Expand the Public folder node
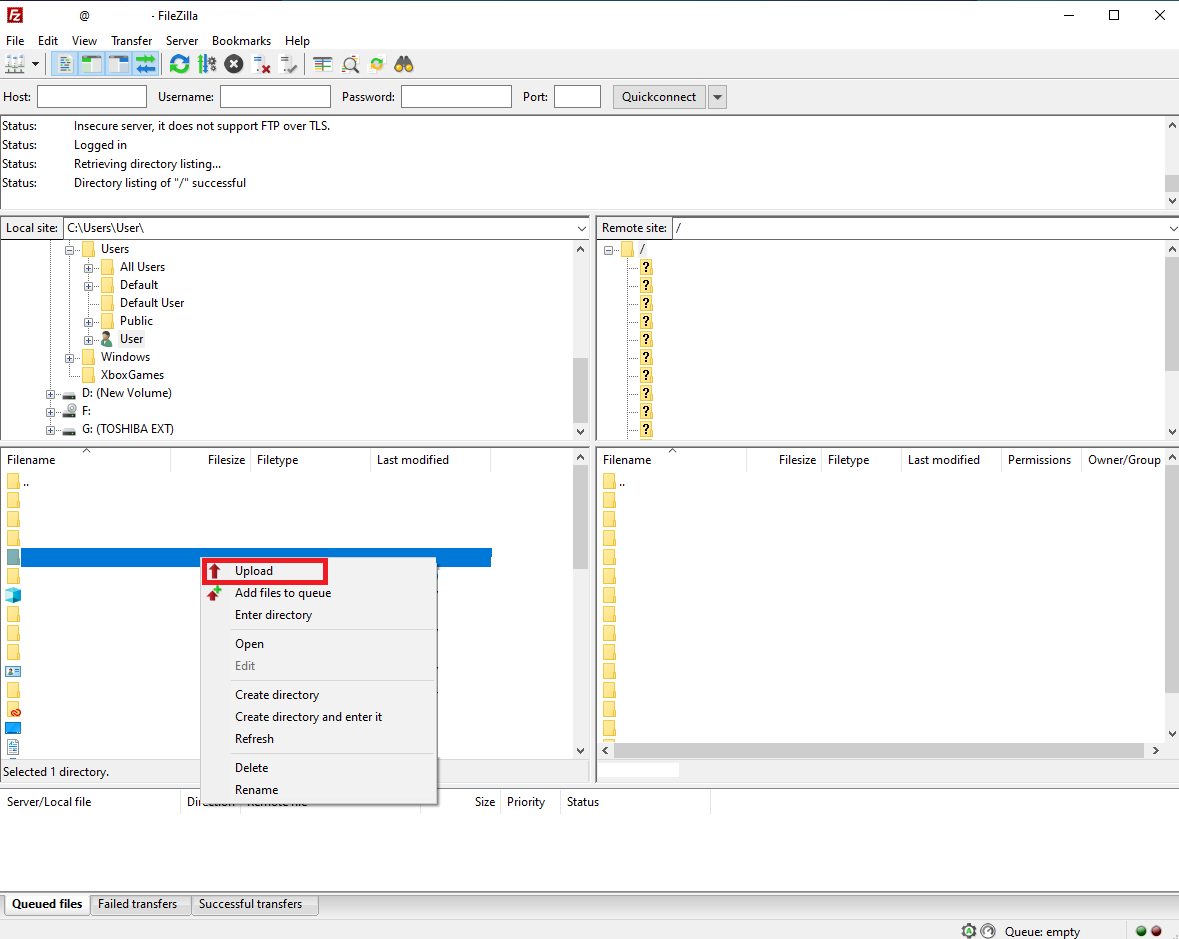 (x=88, y=323)
